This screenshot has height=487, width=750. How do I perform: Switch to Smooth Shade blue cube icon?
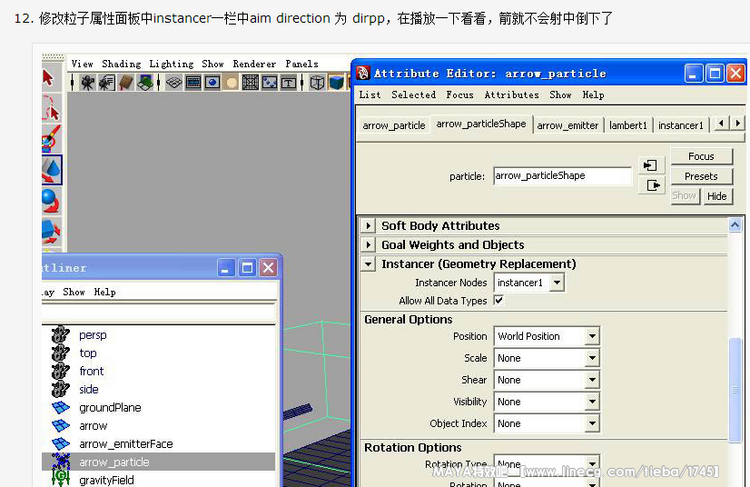click(337, 83)
